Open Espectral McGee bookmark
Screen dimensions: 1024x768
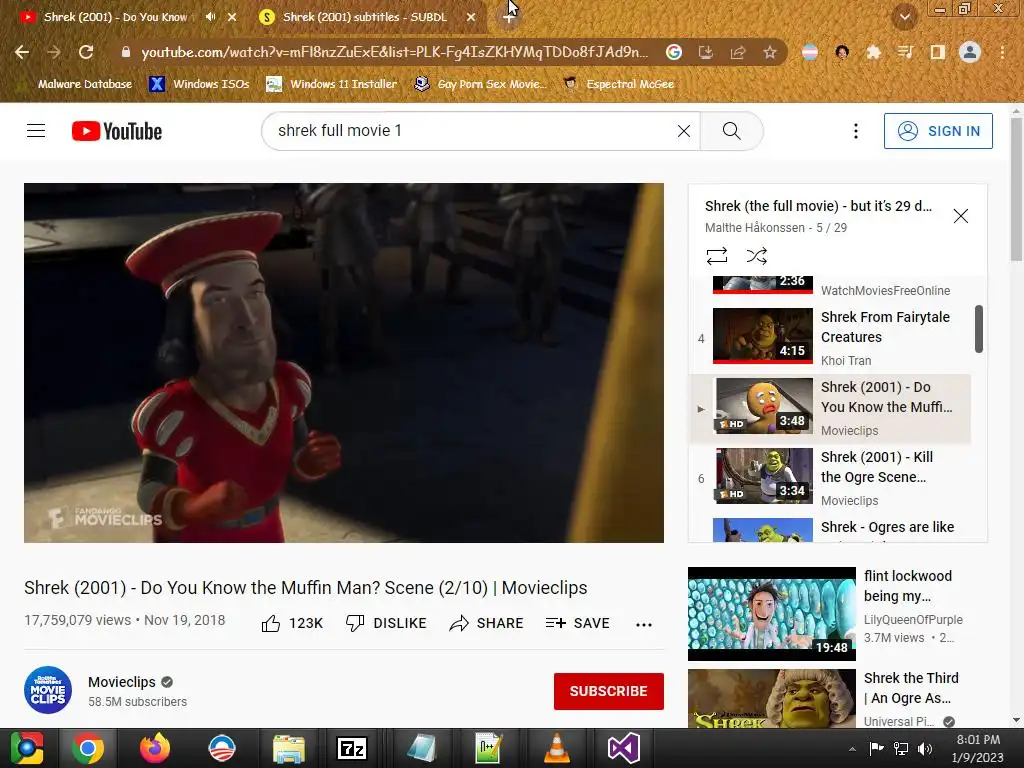pos(619,84)
